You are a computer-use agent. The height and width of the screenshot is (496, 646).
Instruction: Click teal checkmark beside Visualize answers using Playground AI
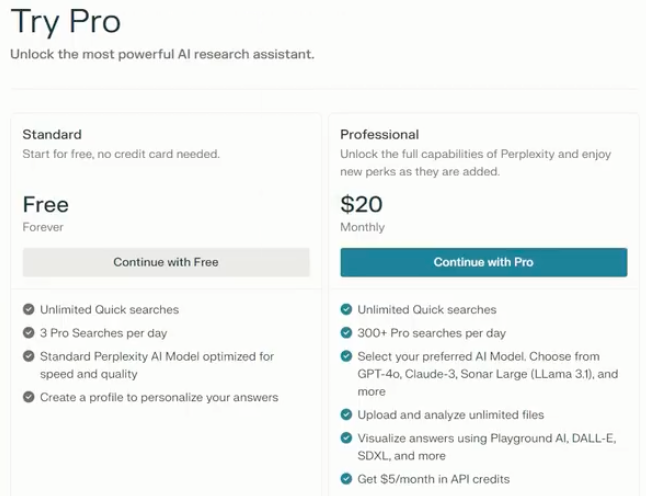(x=346, y=438)
